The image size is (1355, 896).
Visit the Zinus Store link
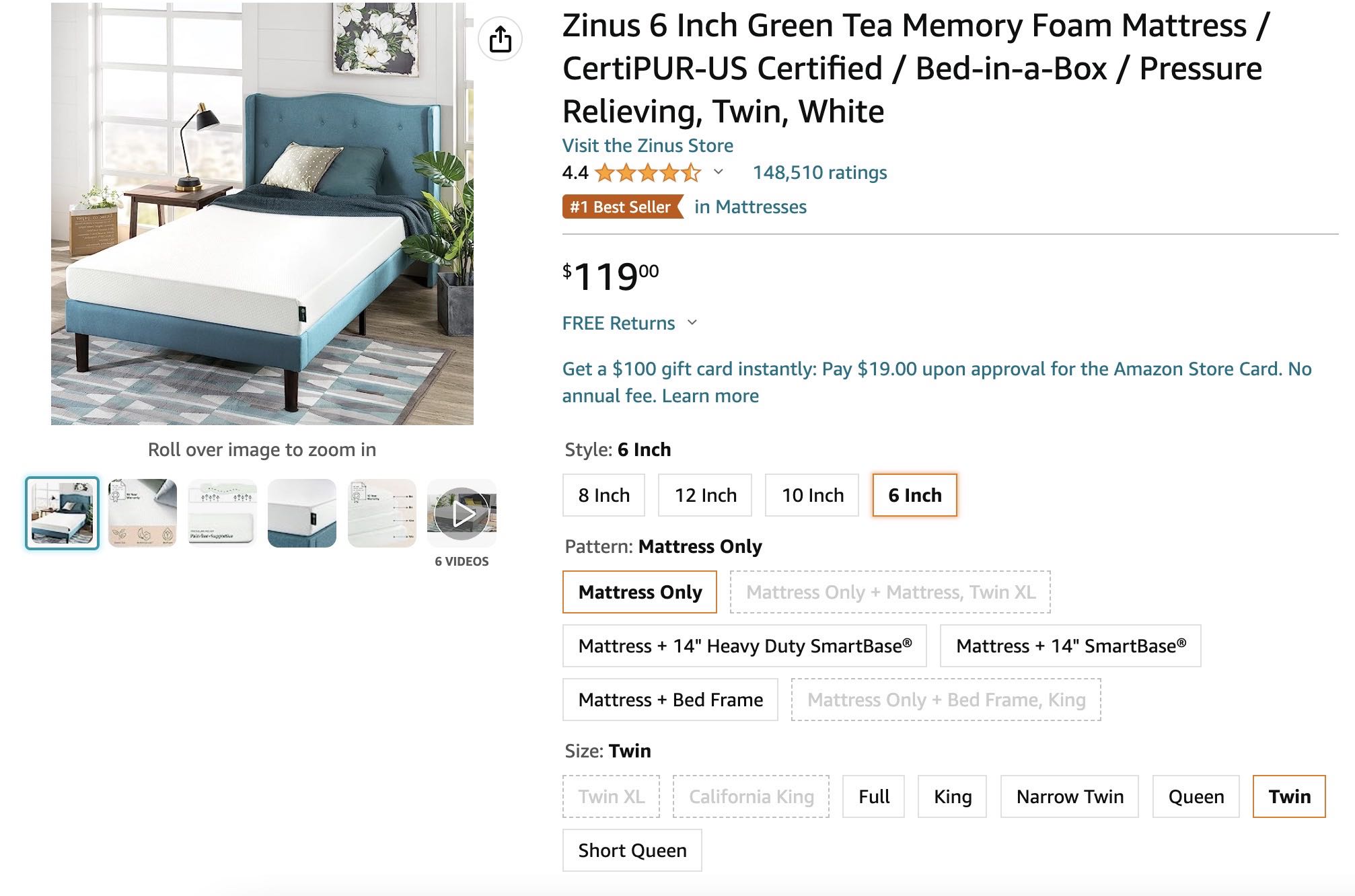tap(647, 146)
